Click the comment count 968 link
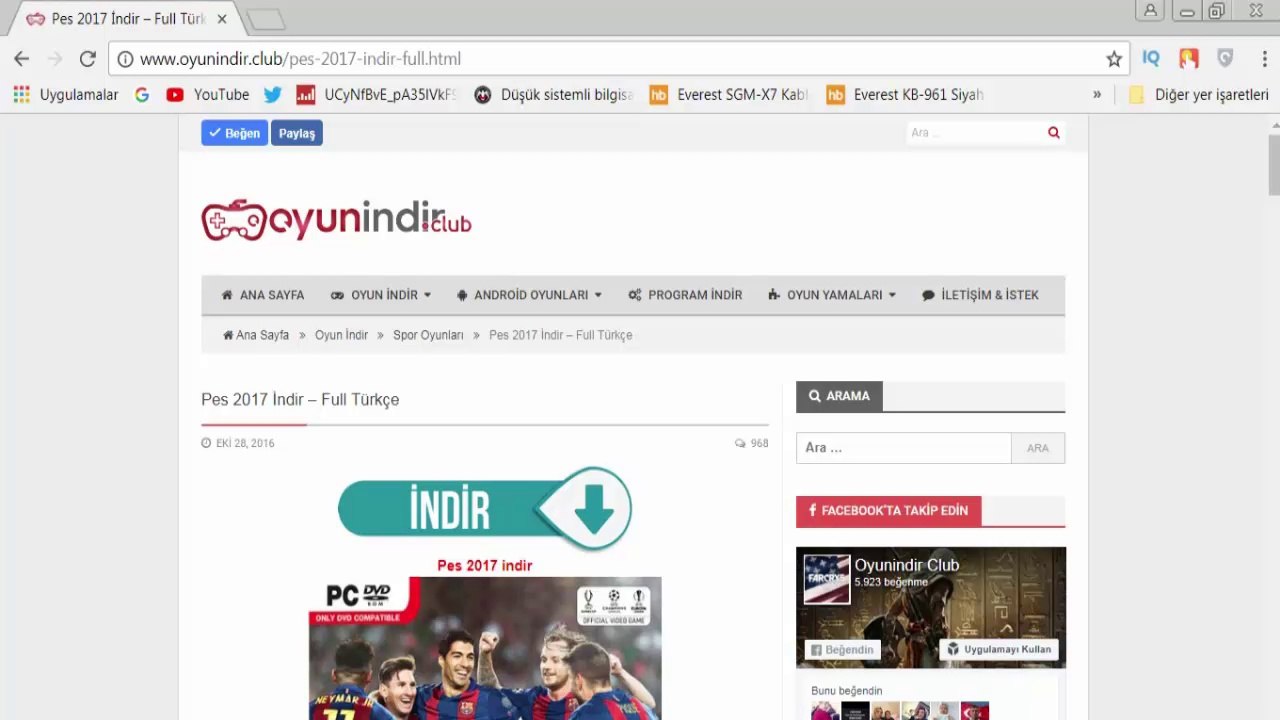1280x720 pixels. (x=752, y=443)
